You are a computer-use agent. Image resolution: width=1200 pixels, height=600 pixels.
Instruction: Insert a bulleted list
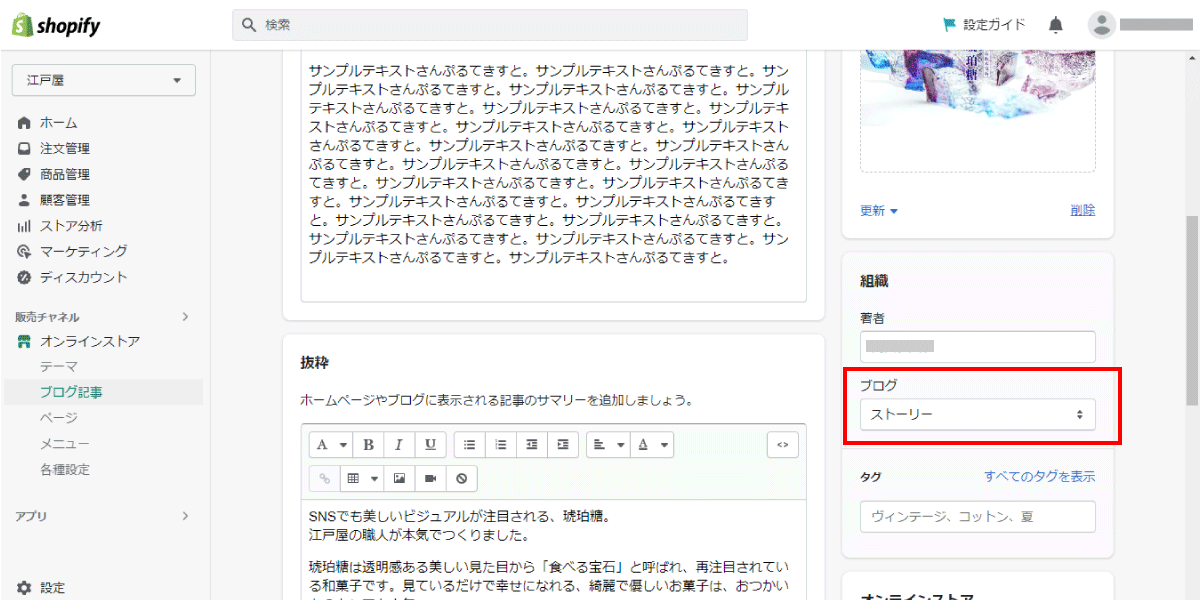pos(469,445)
